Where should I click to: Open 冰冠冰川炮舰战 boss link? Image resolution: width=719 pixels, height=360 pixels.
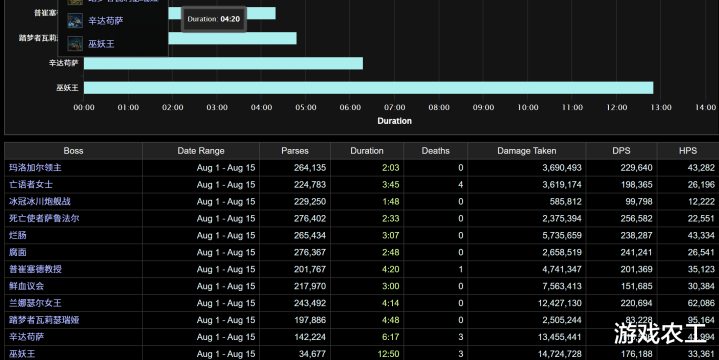(x=40, y=202)
